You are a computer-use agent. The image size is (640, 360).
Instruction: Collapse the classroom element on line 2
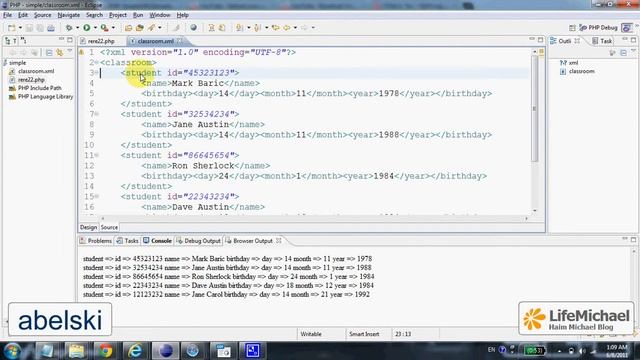click(96, 62)
